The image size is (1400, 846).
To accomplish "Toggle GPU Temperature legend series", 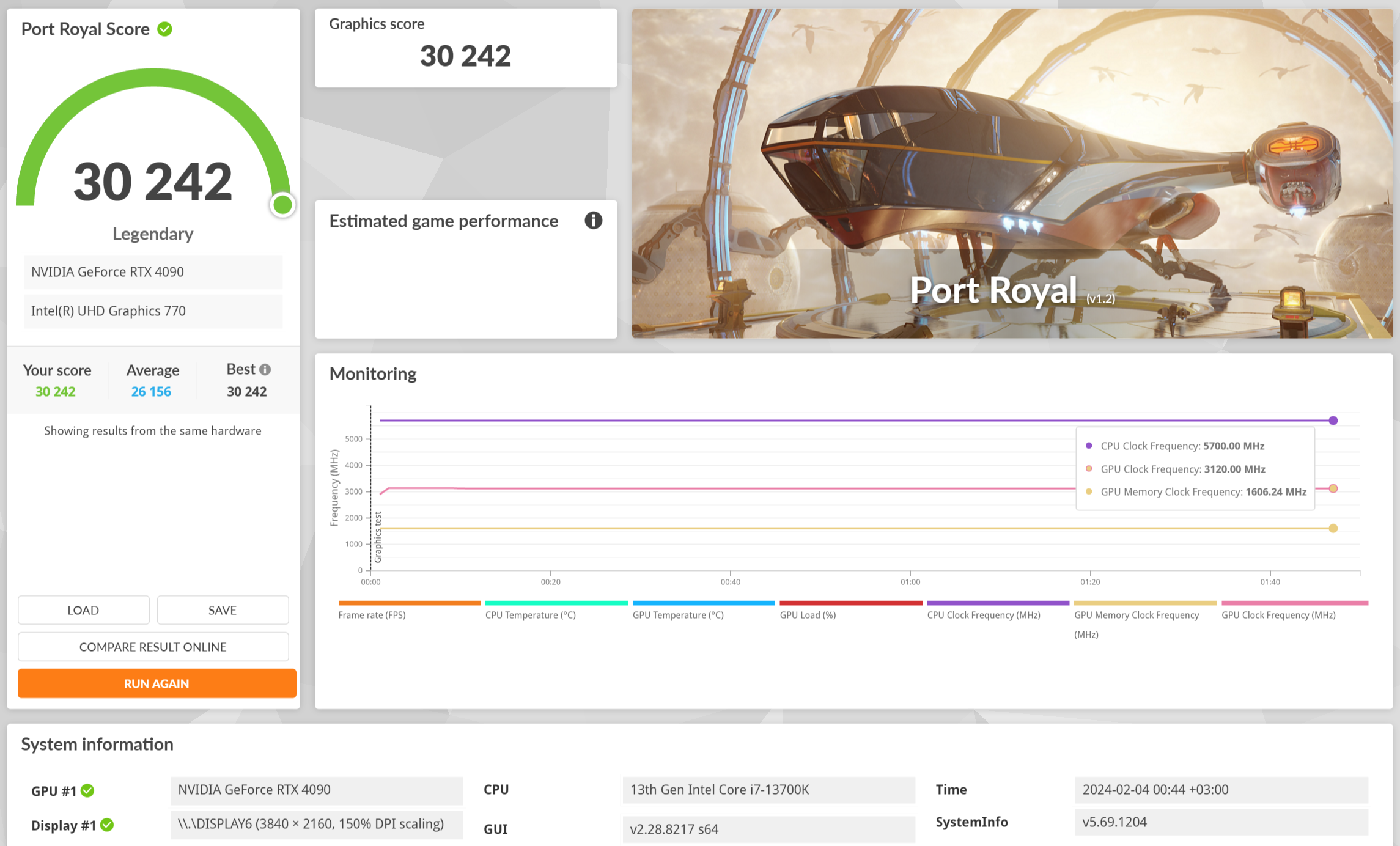I will tap(677, 615).
